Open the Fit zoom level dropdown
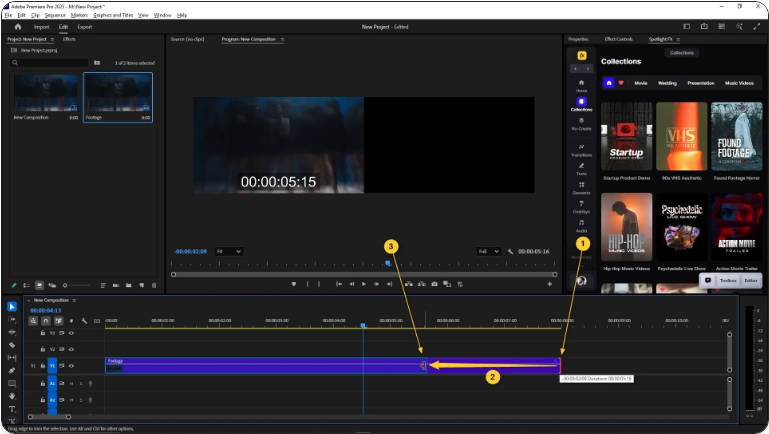 tap(229, 252)
